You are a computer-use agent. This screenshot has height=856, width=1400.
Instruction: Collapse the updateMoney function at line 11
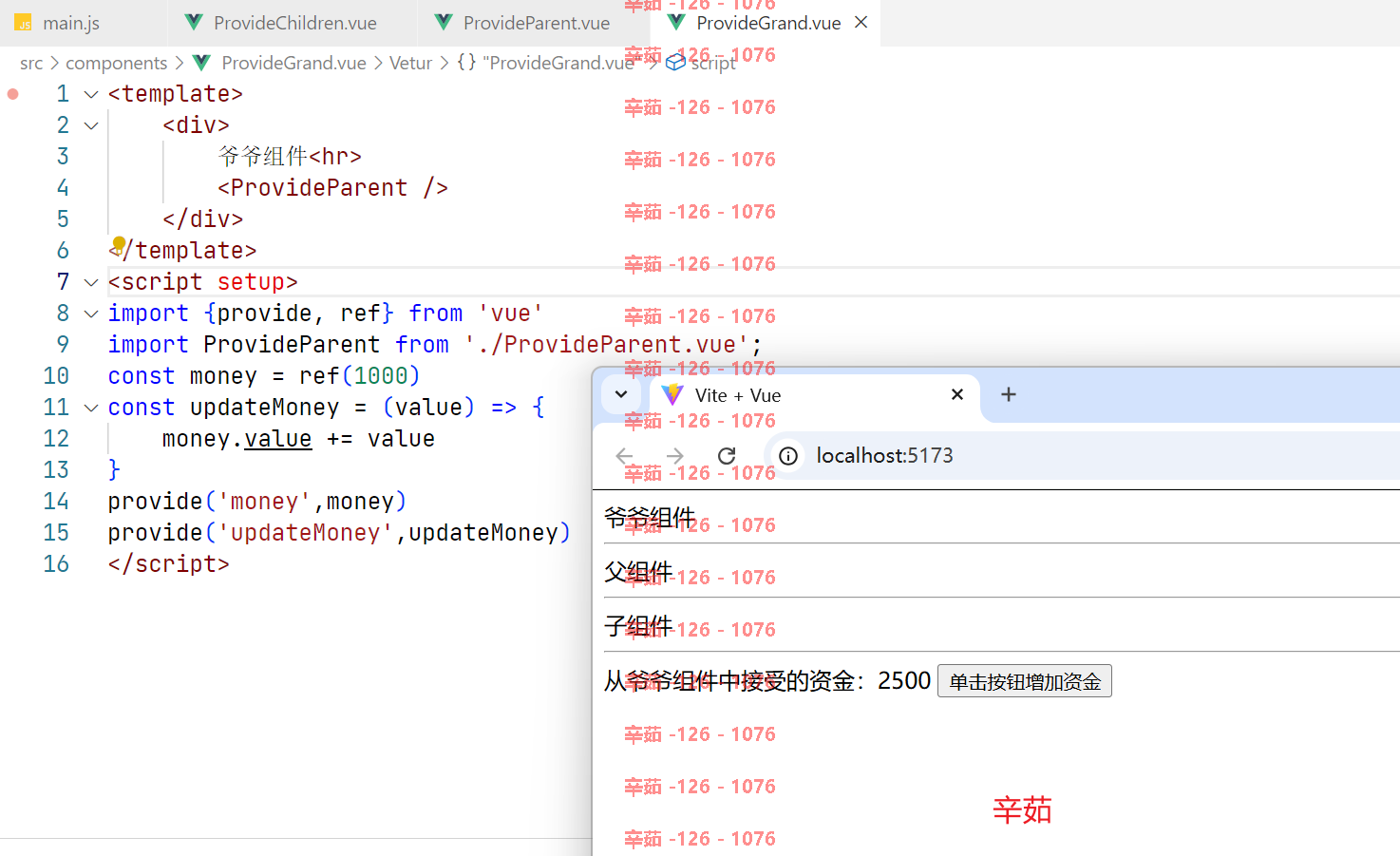click(x=91, y=408)
